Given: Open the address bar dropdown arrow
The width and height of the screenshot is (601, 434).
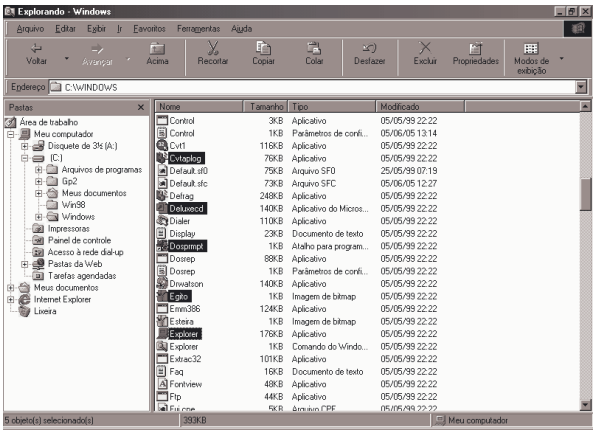Looking at the screenshot, I should pos(582,87).
